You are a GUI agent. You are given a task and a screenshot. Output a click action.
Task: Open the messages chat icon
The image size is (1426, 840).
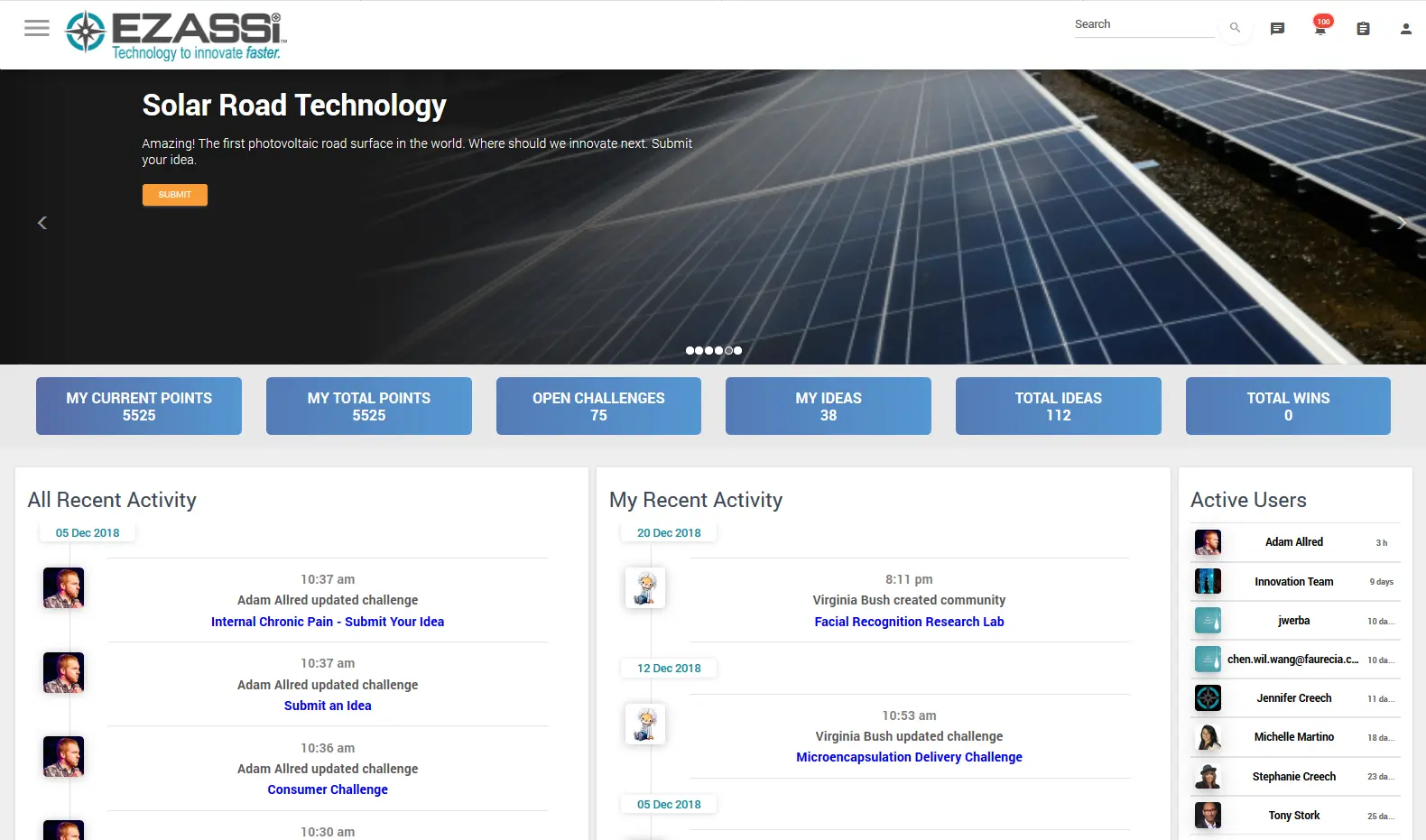pyautogui.click(x=1277, y=29)
